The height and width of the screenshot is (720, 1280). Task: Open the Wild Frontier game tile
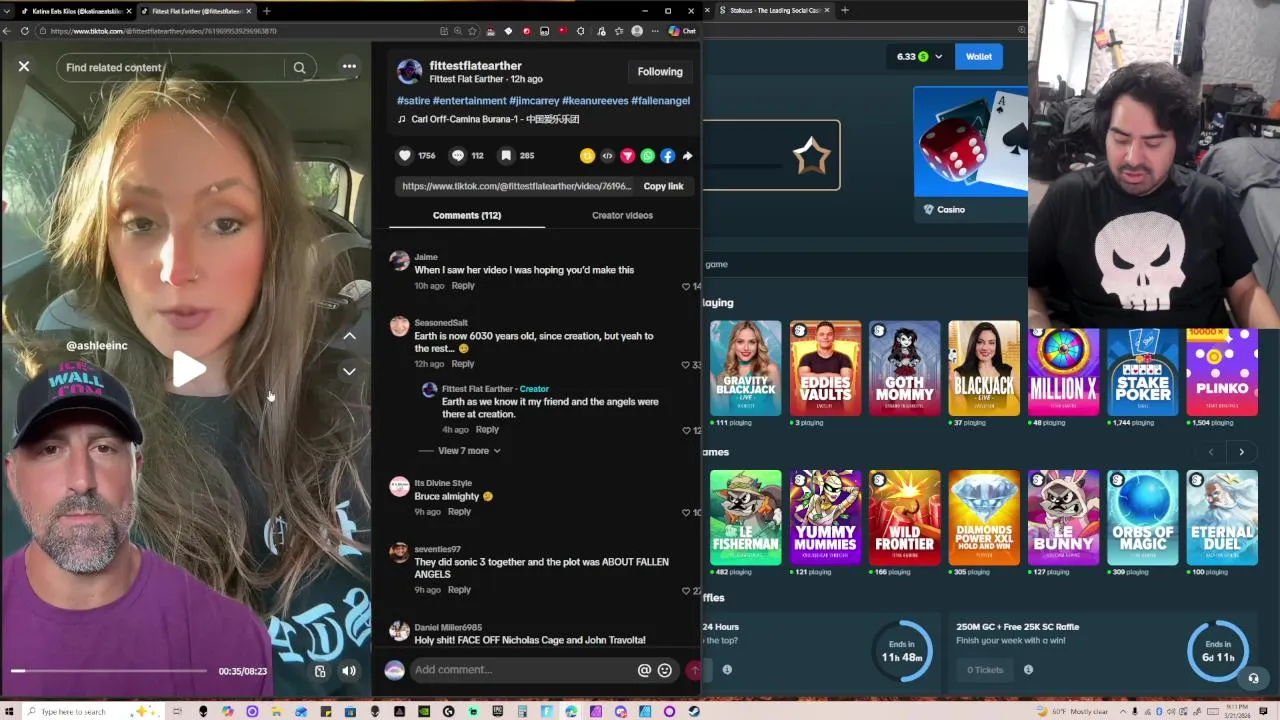(904, 517)
